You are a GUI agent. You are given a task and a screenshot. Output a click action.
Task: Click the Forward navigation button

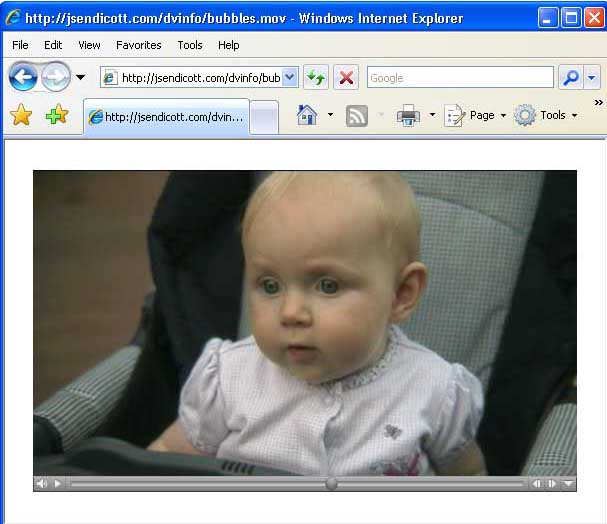tap(55, 77)
